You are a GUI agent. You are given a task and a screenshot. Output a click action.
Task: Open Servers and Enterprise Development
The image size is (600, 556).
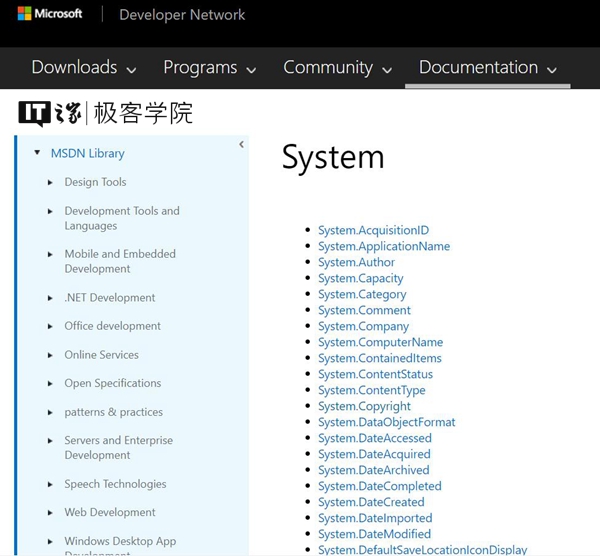(x=118, y=448)
